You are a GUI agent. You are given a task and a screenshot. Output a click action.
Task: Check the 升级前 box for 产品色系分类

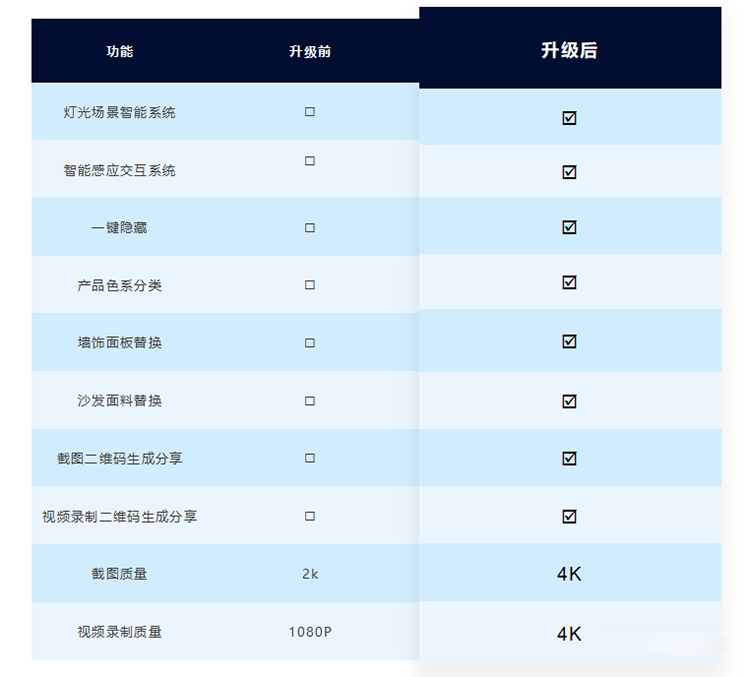310,285
